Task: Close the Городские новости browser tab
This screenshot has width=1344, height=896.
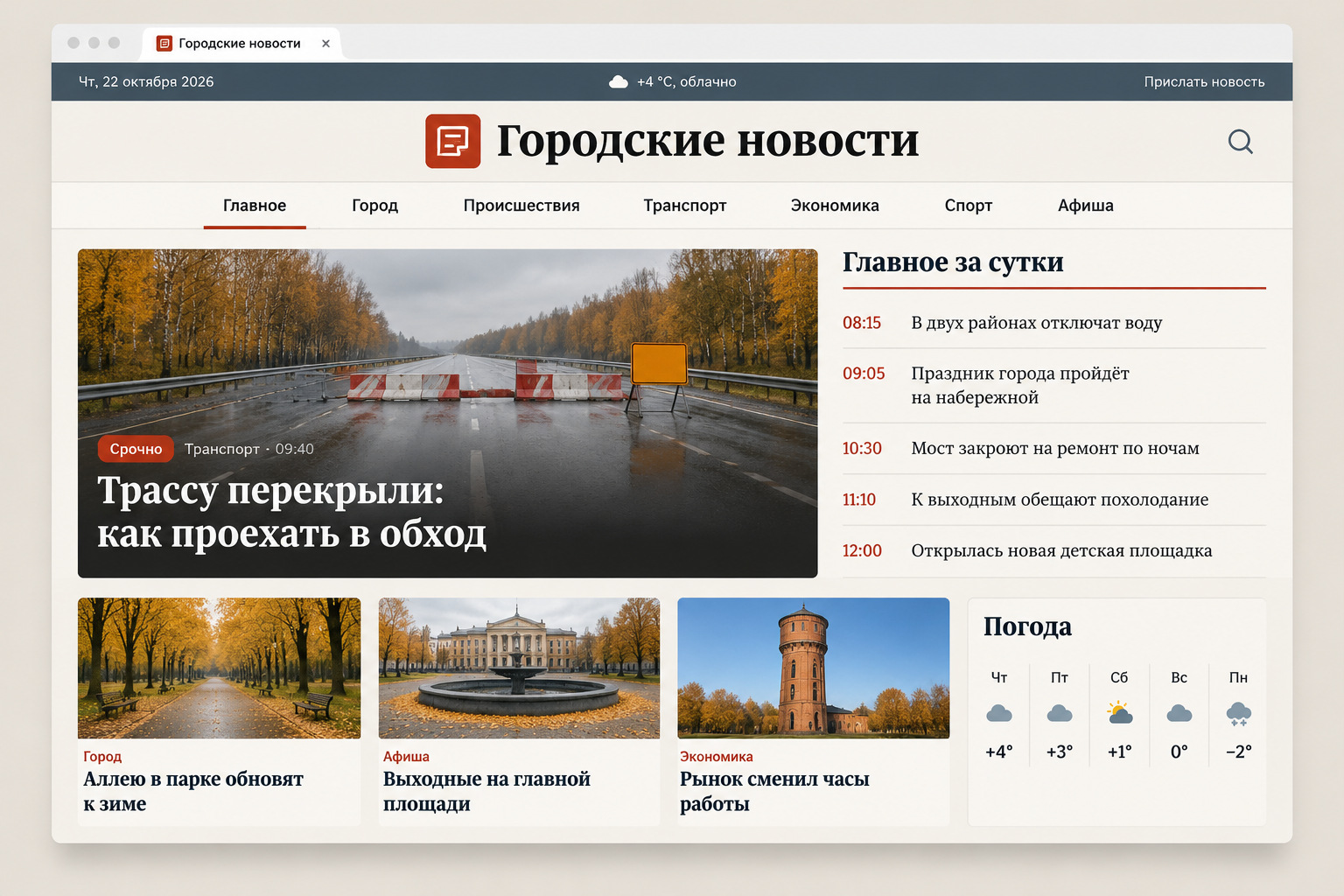Action: point(325,44)
